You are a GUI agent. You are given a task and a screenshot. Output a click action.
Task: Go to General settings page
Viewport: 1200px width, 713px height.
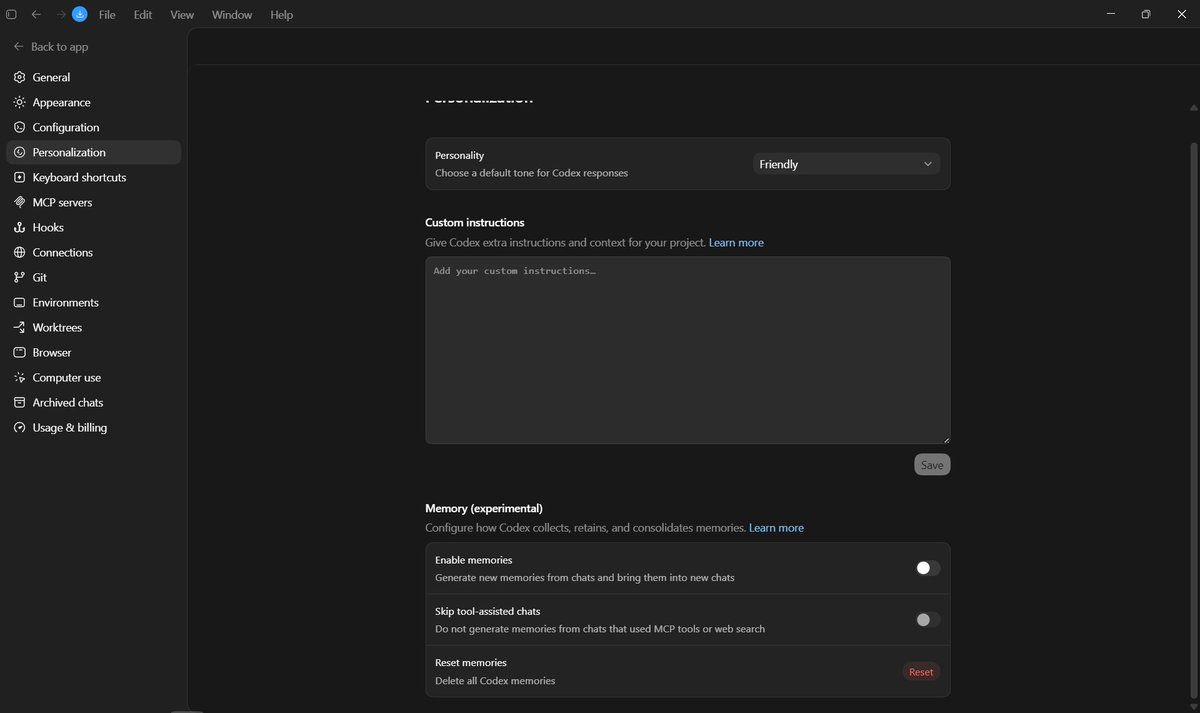93,77
